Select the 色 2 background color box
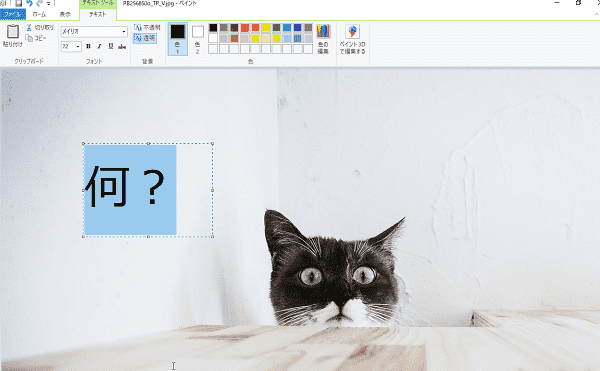Image resolution: width=600 pixels, height=371 pixels. pyautogui.click(x=198, y=39)
